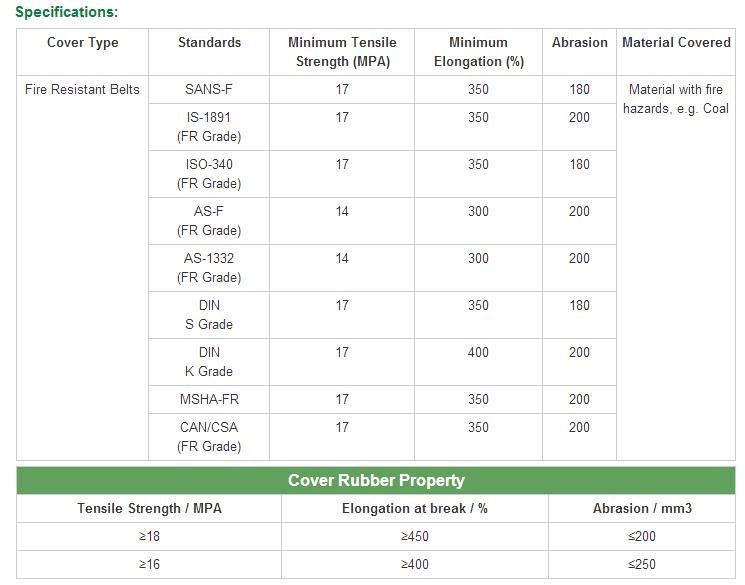Select the ISO-340 (FR Grade) cell
Image resolution: width=745 pixels, height=585 pixels.
(x=209, y=173)
